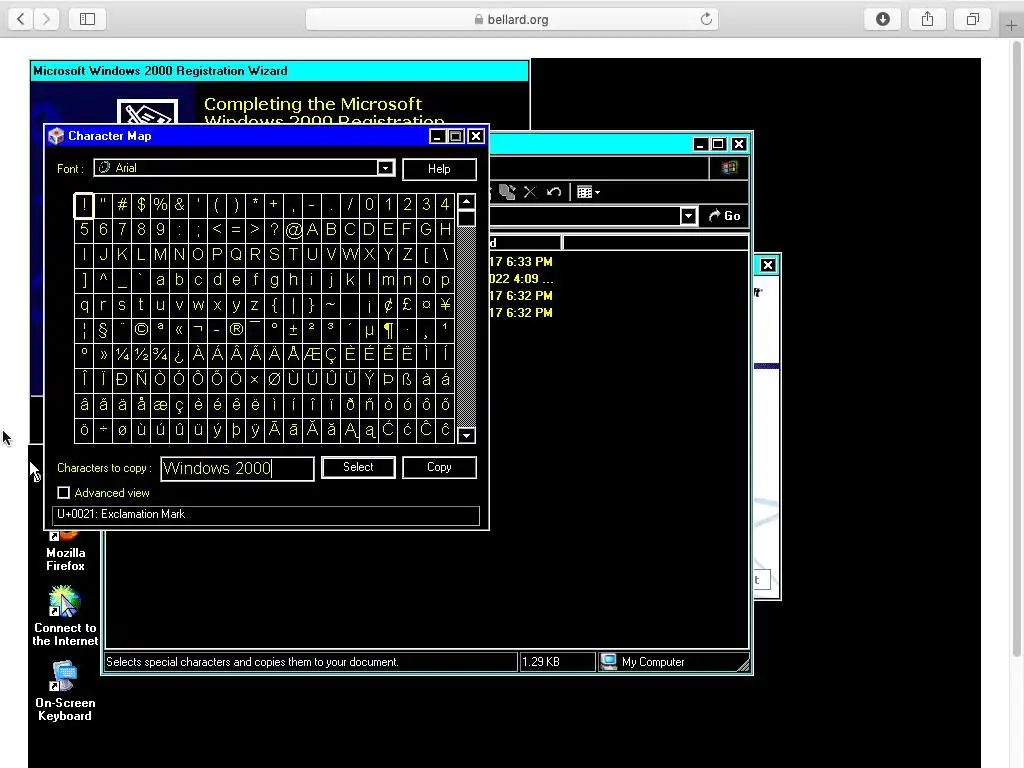Select the @ character in the grid
Screen dimensions: 1024x768
click(293, 229)
